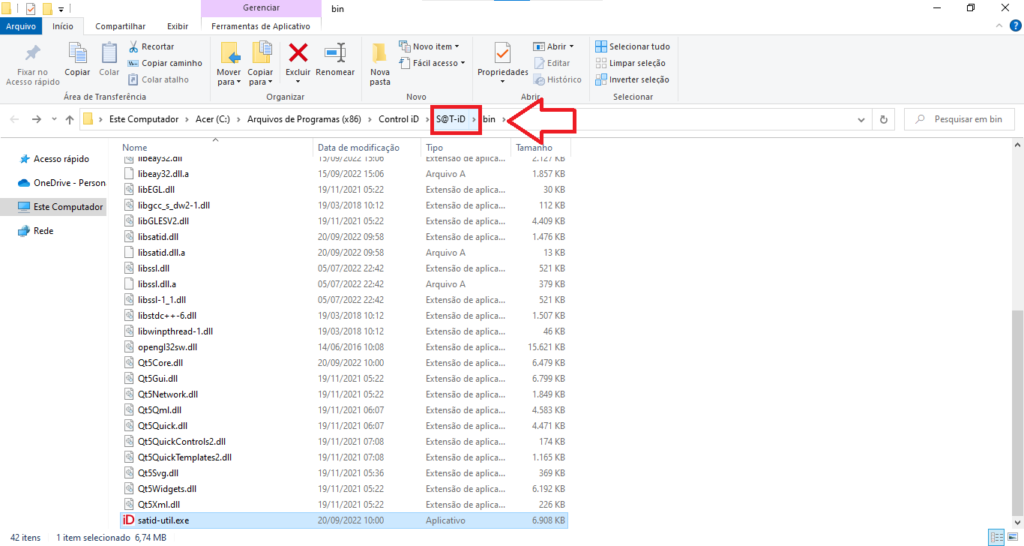The width and height of the screenshot is (1024, 546).
Task: Click the refresh button beside address bar
Action: (x=883, y=119)
